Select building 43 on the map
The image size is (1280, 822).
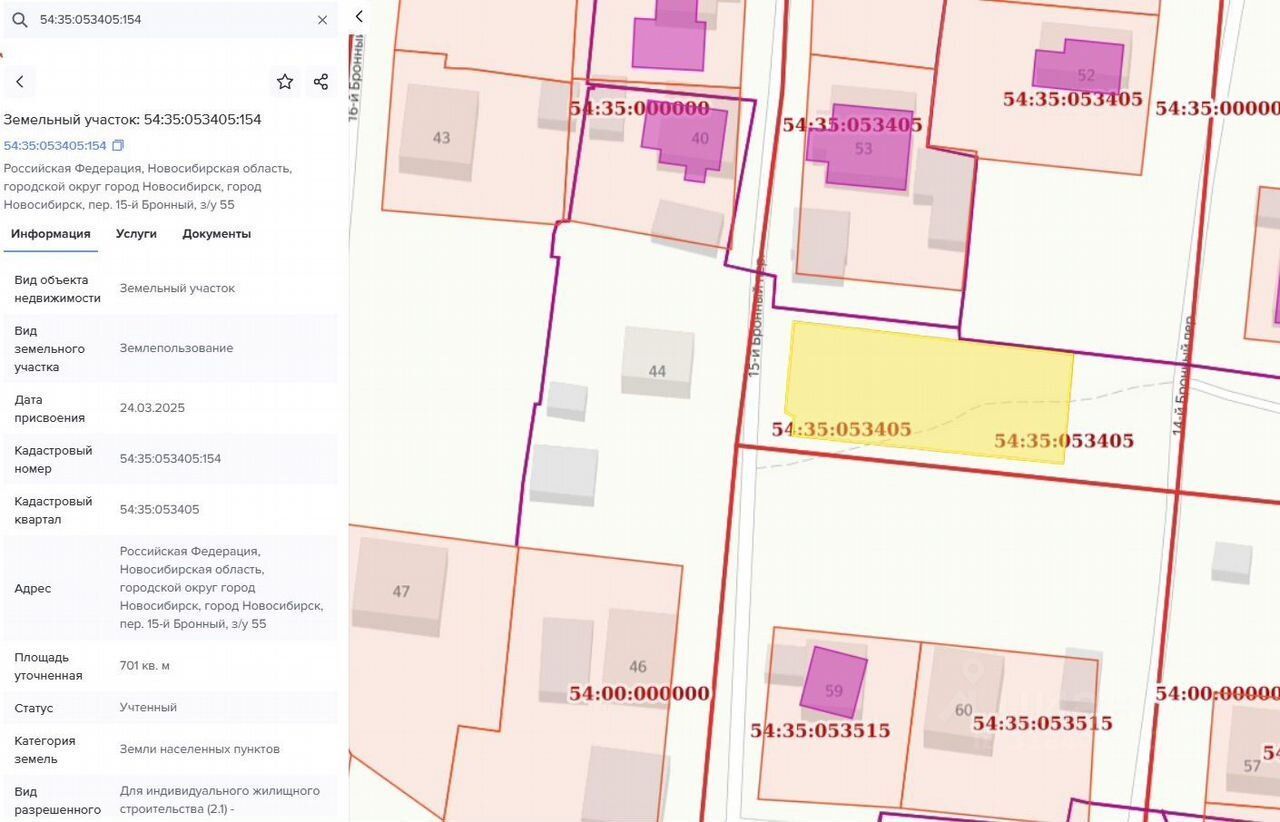pos(440,132)
